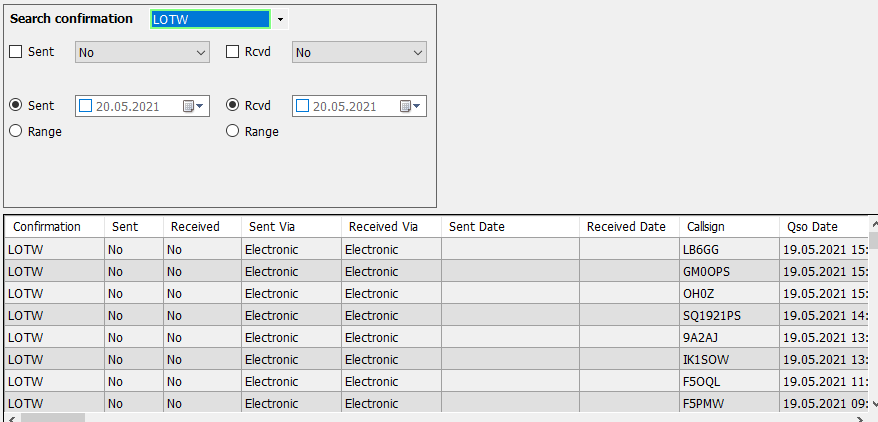
Task: Sort by the Callsign column header
Action: coord(730,227)
